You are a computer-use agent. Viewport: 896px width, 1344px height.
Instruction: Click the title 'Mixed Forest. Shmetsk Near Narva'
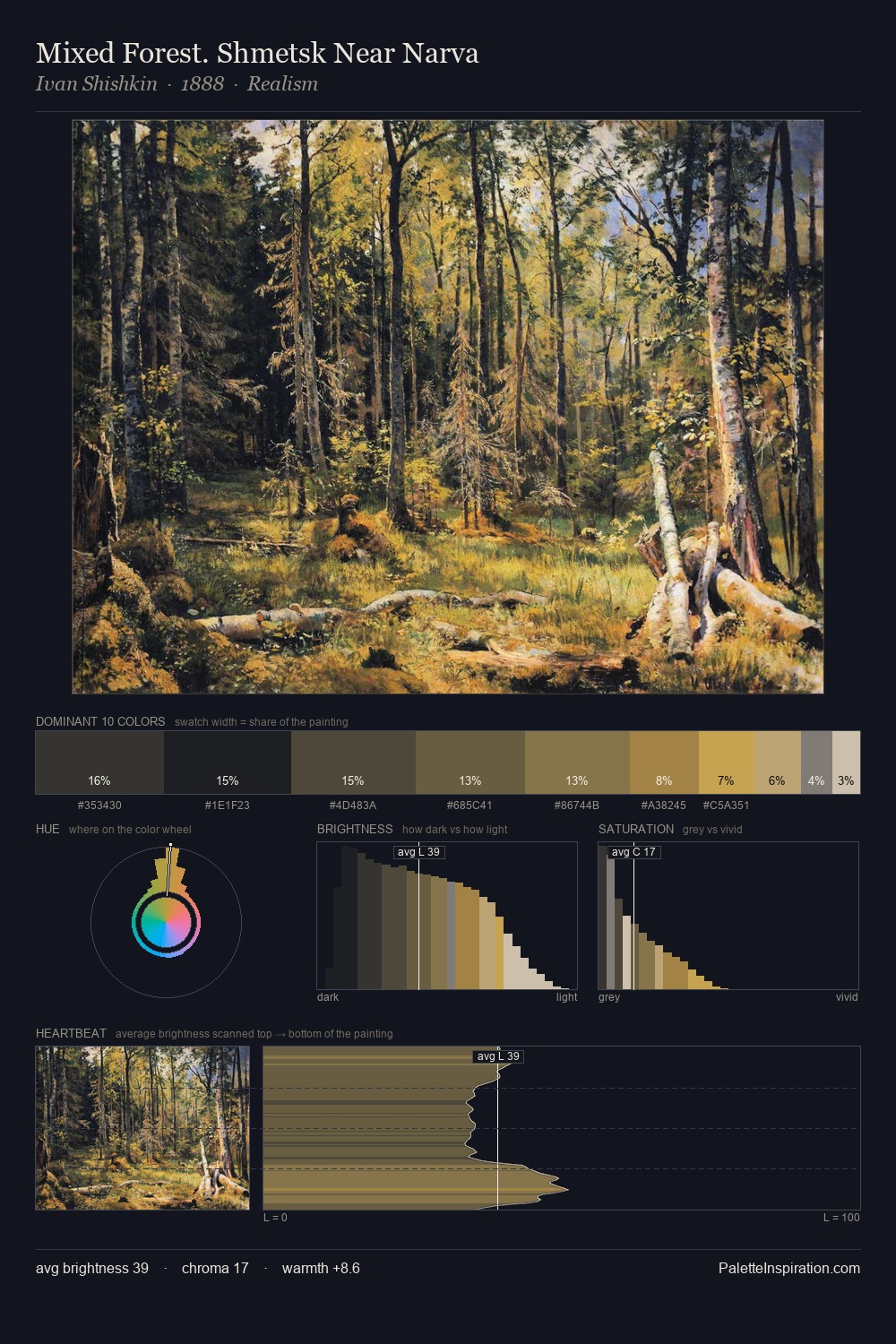click(x=257, y=54)
